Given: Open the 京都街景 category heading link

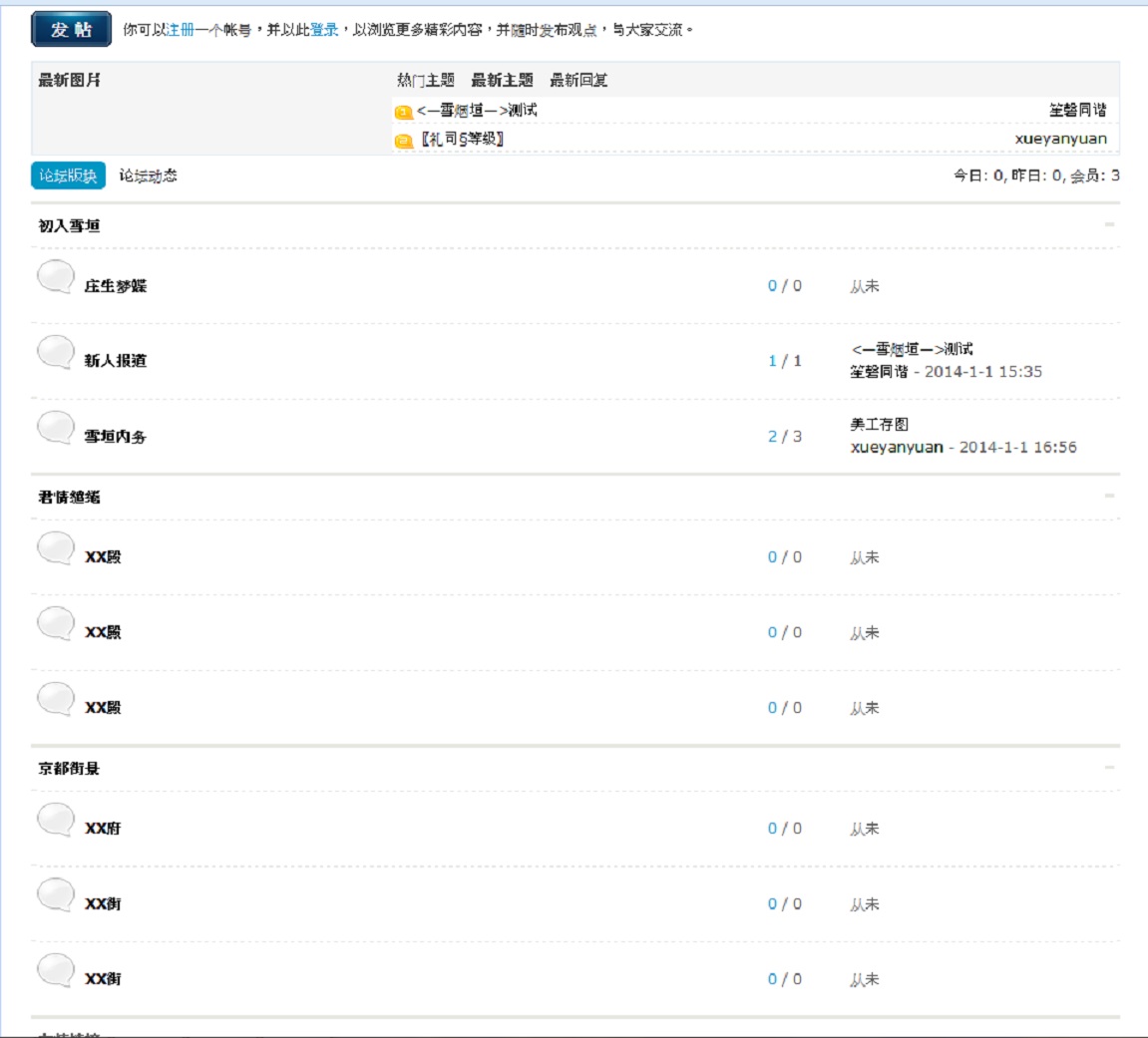Looking at the screenshot, I should click(x=69, y=769).
